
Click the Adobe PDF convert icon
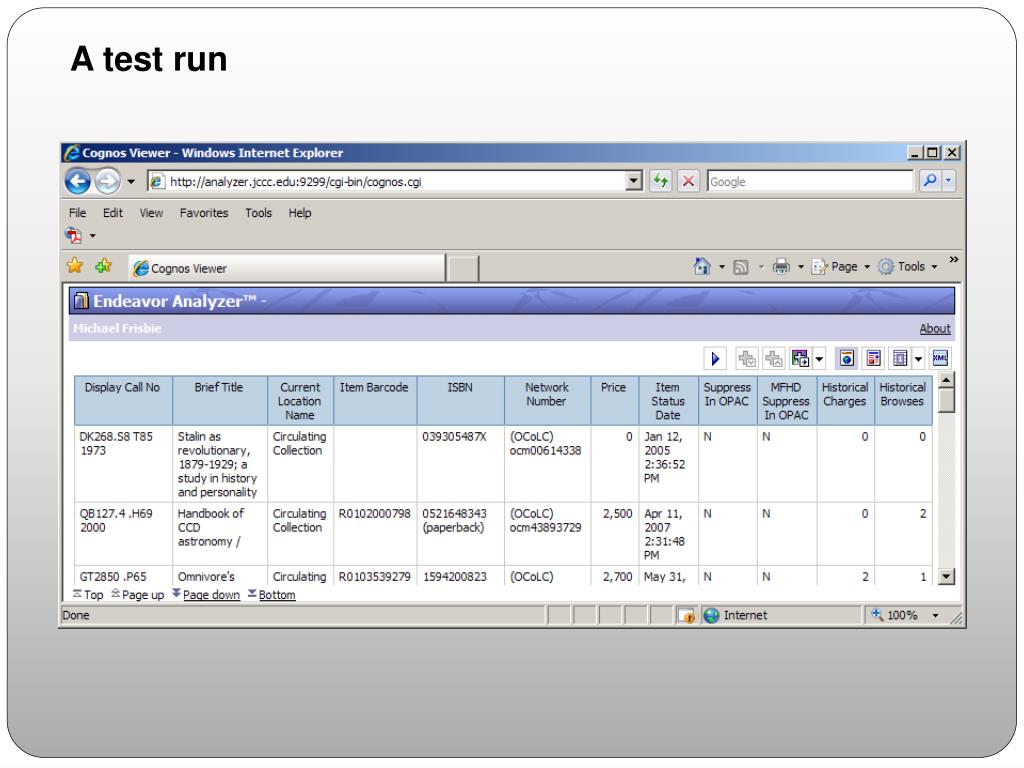(74, 235)
